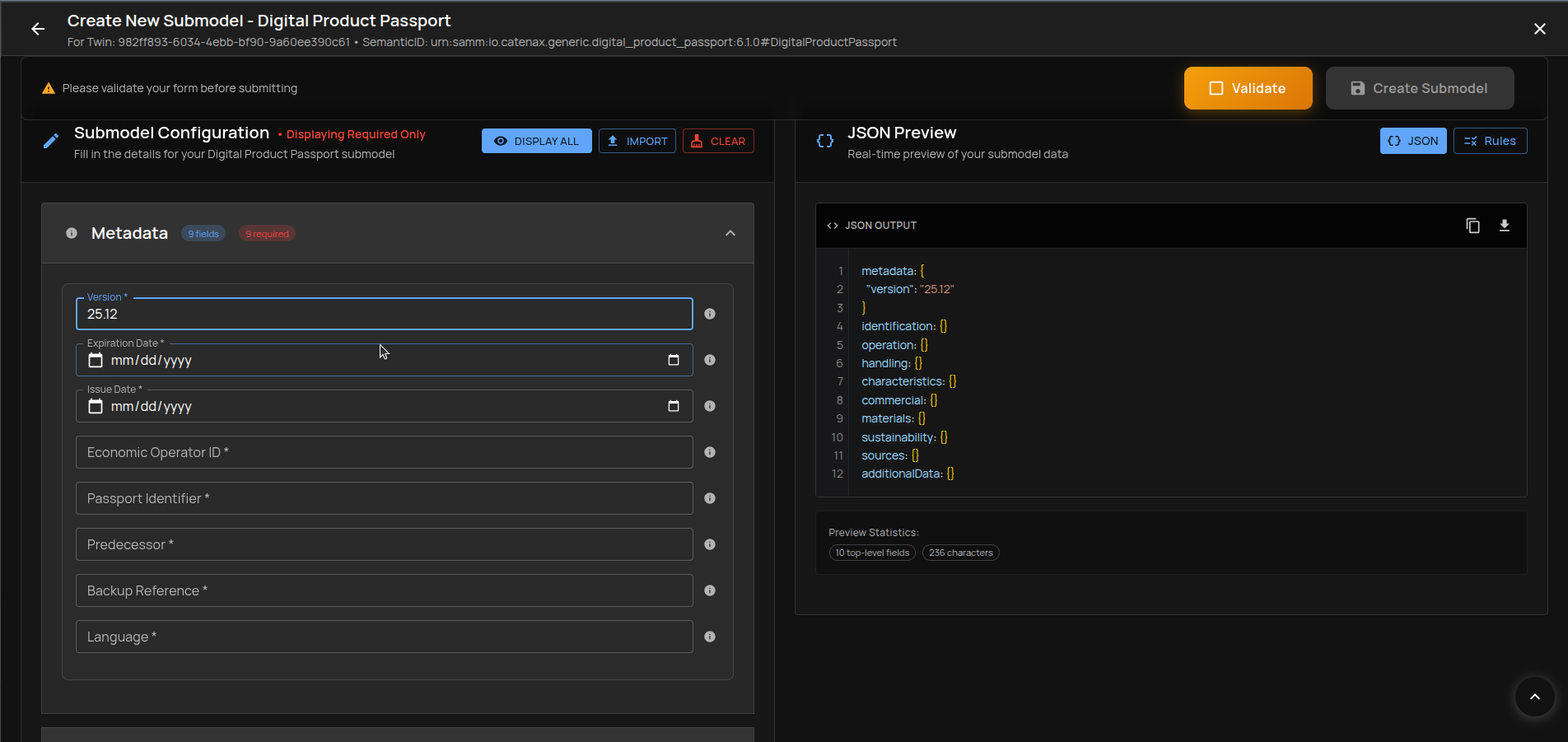
Task: Toggle Display All fields visibility
Action: 536,141
